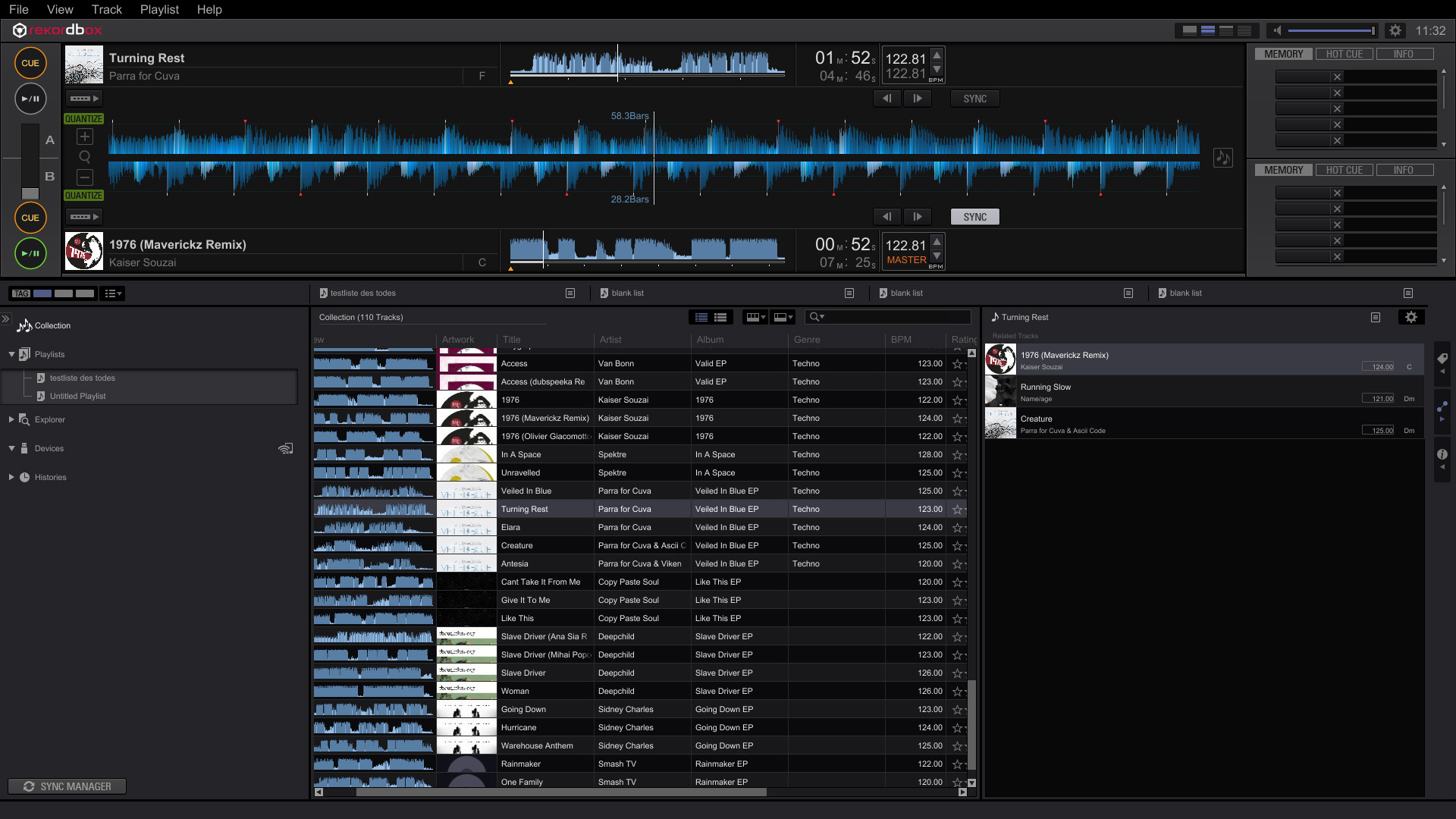Toggle QUANTIZE for deck B
Image resolution: width=1456 pixels, height=819 pixels.
pos(83,196)
